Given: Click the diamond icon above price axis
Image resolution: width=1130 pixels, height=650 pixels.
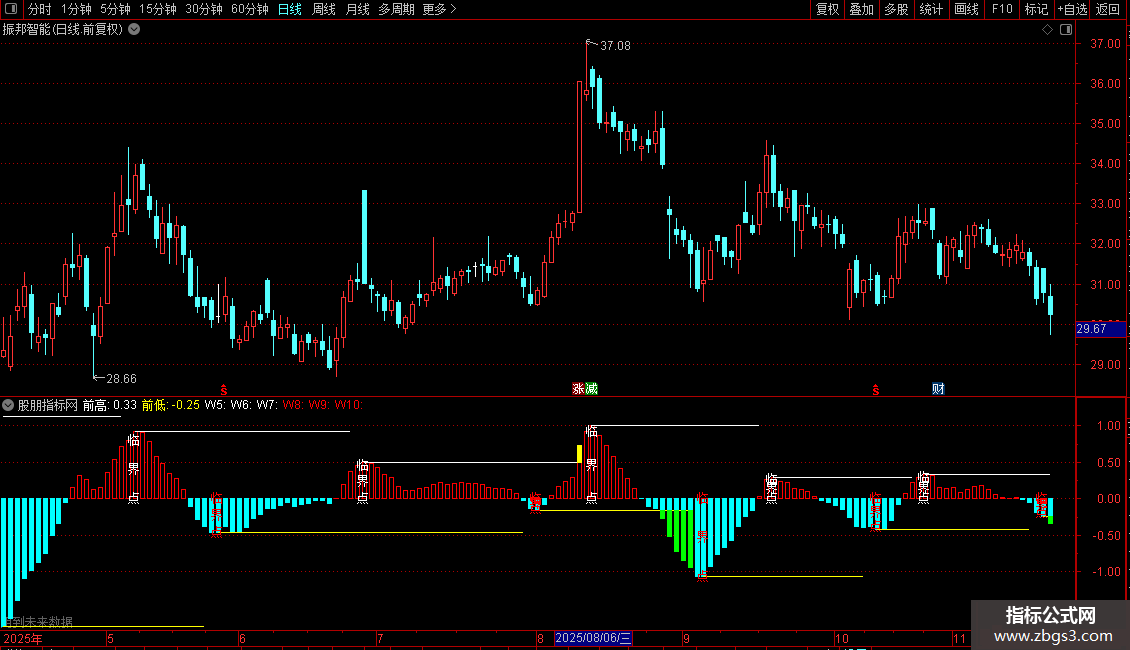Looking at the screenshot, I should pyautogui.click(x=1048, y=30).
